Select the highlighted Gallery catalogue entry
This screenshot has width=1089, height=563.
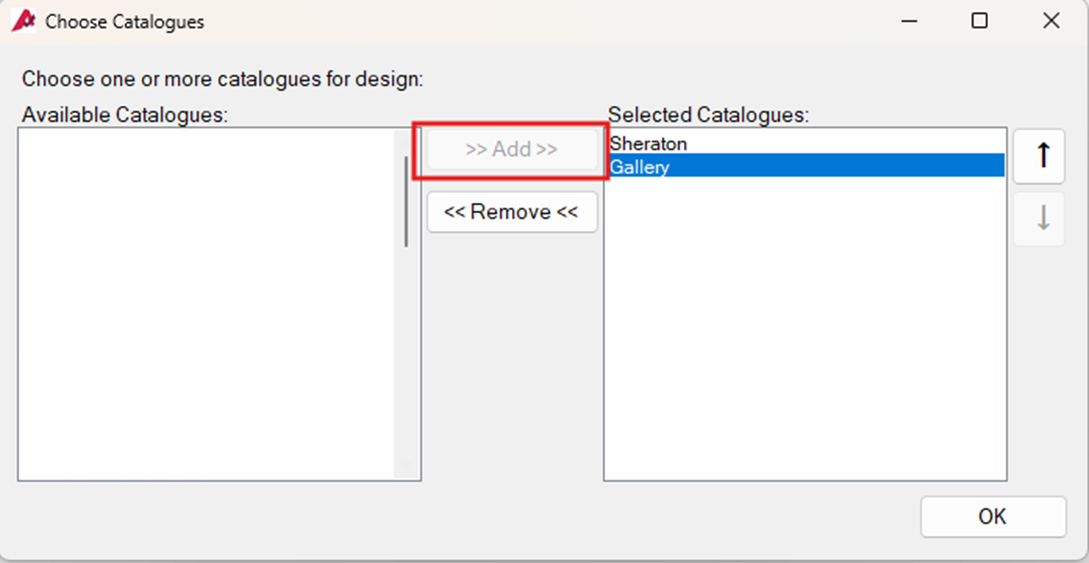(640, 167)
